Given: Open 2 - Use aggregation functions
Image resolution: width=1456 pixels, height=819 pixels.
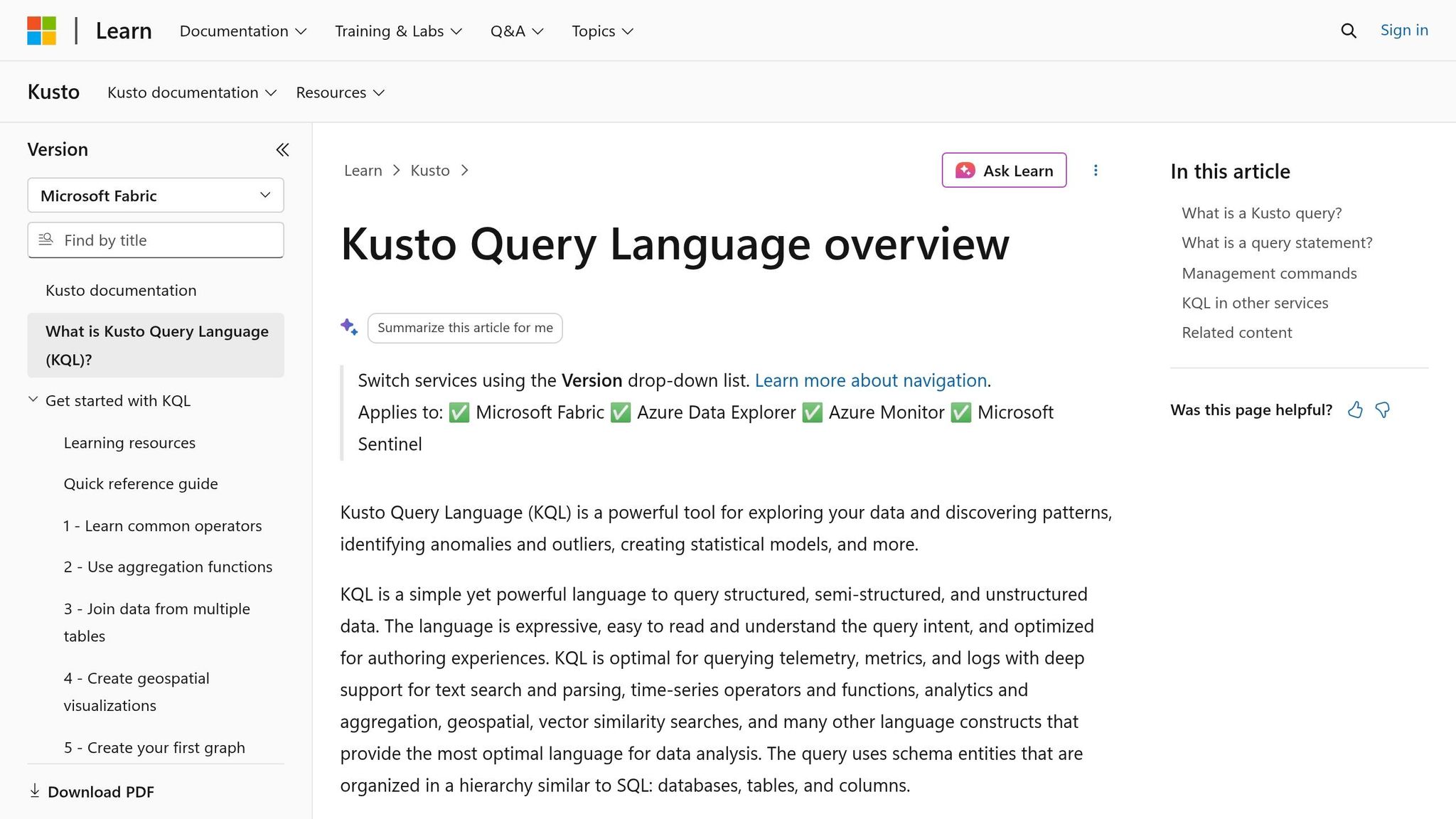Looking at the screenshot, I should tap(168, 567).
